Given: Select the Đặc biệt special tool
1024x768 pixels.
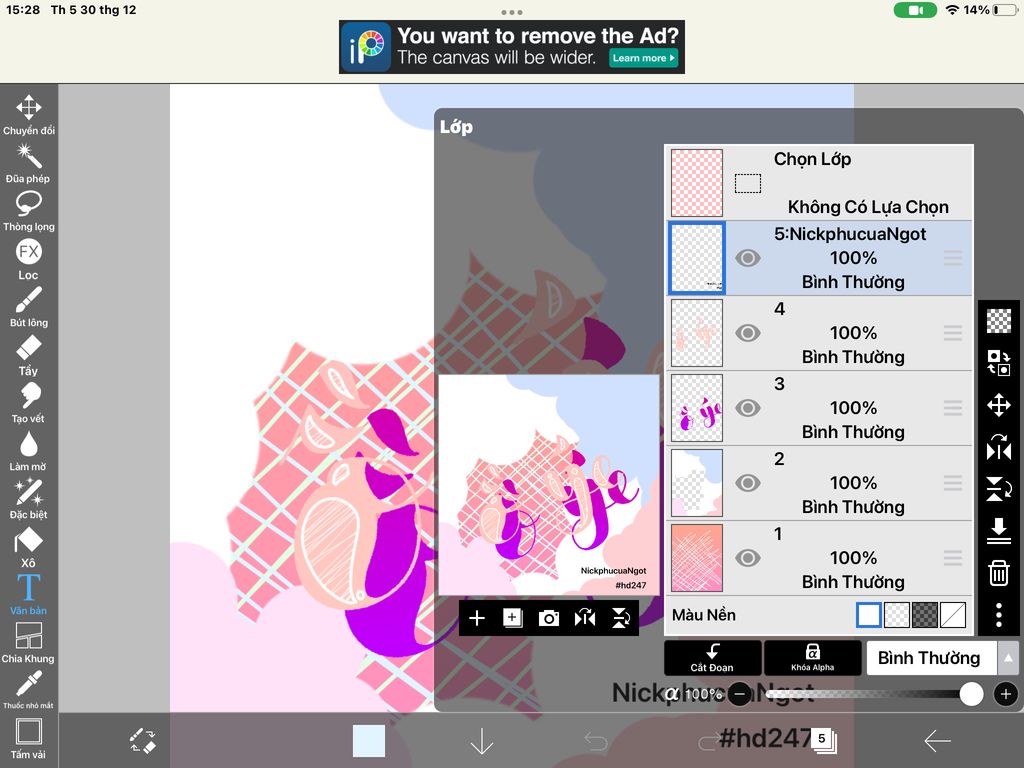Looking at the screenshot, I should (28, 499).
